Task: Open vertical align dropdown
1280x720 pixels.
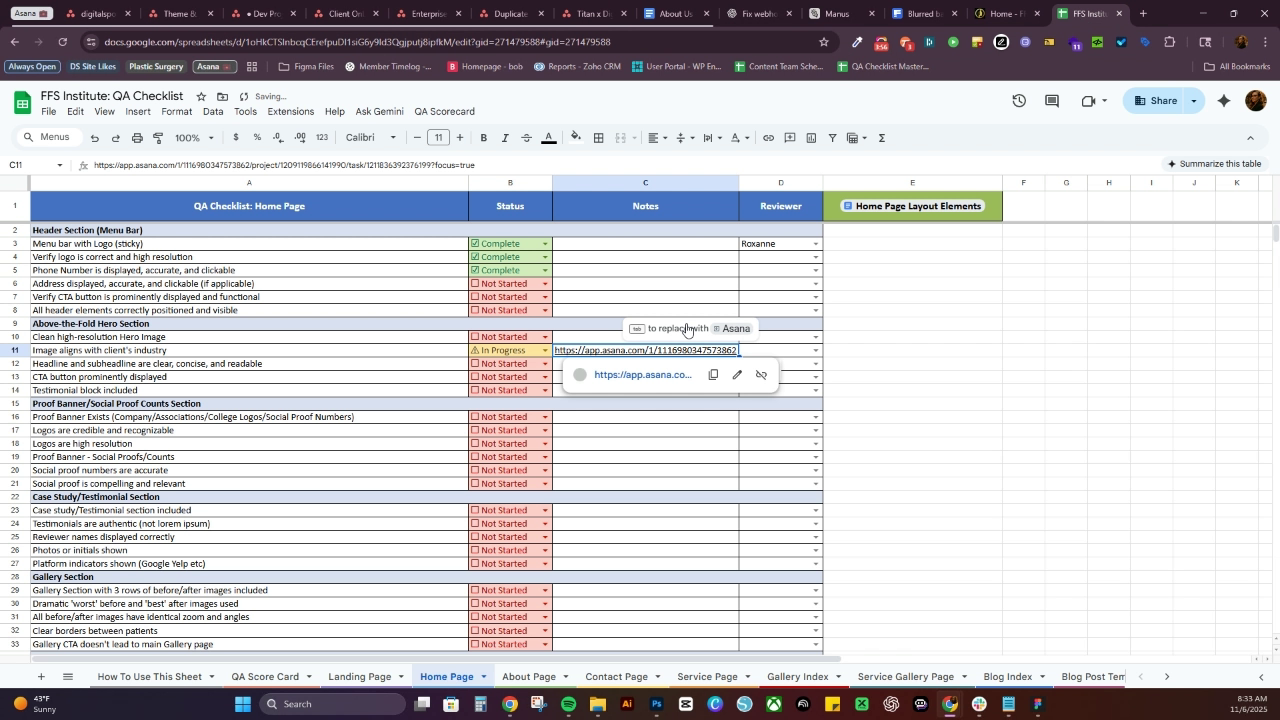Action: point(684,138)
